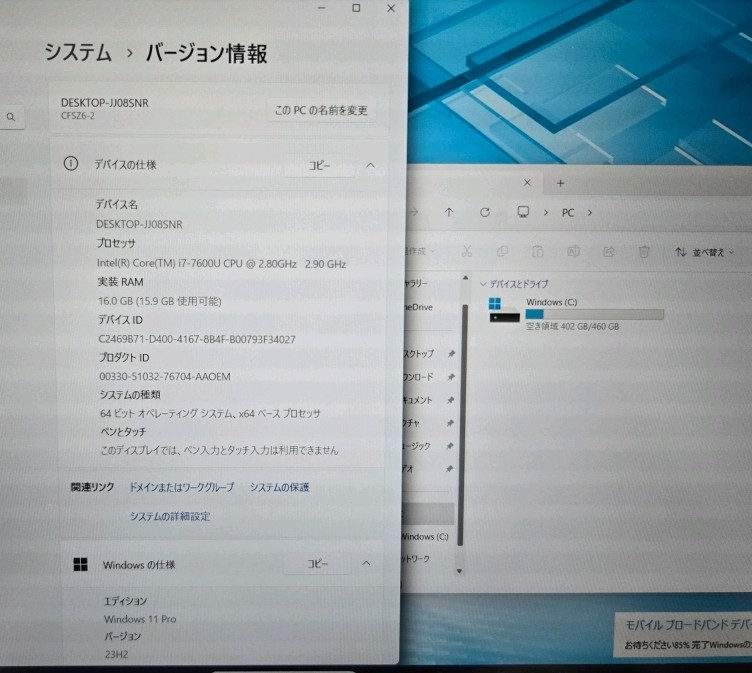The height and width of the screenshot is (673, 752).
Task: Go up one folder level in Explorer
Action: click(x=449, y=212)
